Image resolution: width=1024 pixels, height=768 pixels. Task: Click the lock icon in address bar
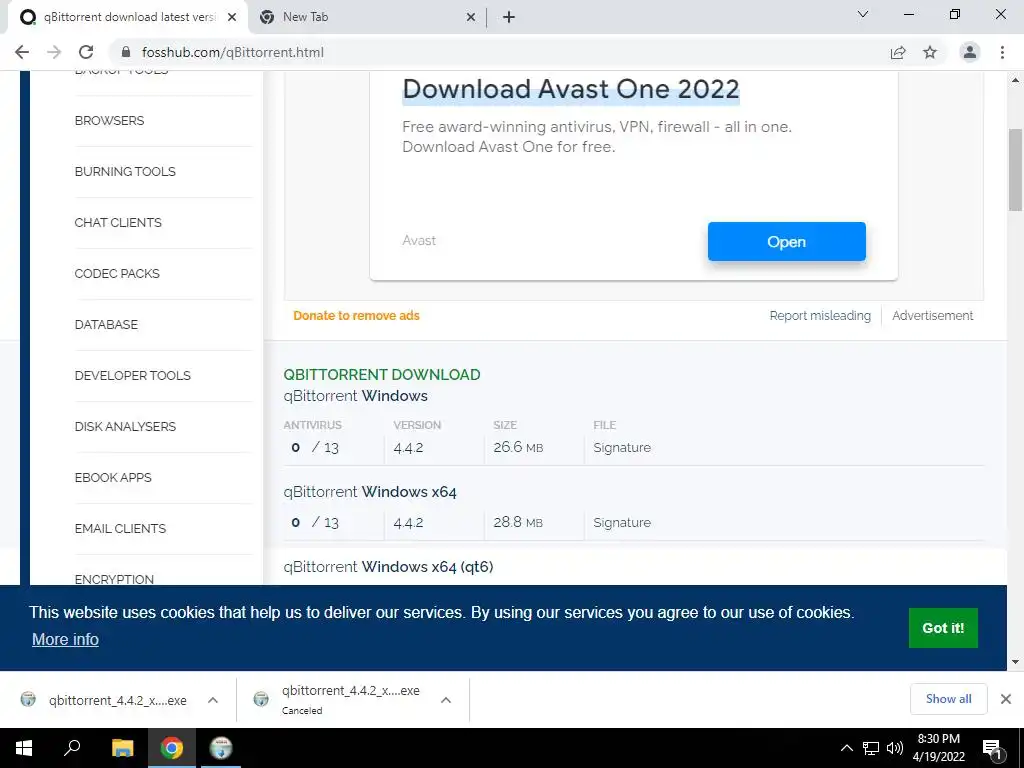point(126,52)
